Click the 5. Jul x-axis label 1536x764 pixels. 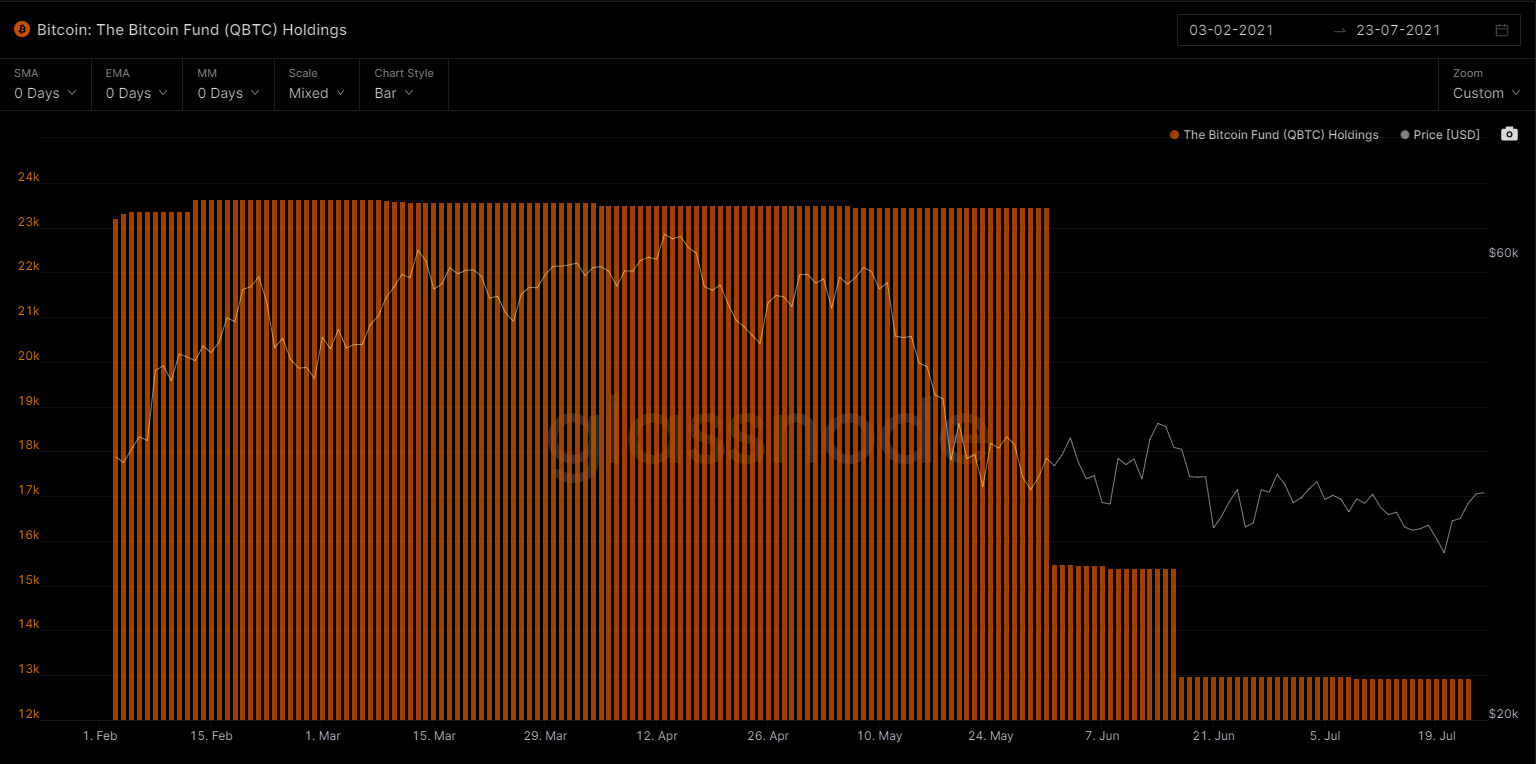point(1325,736)
